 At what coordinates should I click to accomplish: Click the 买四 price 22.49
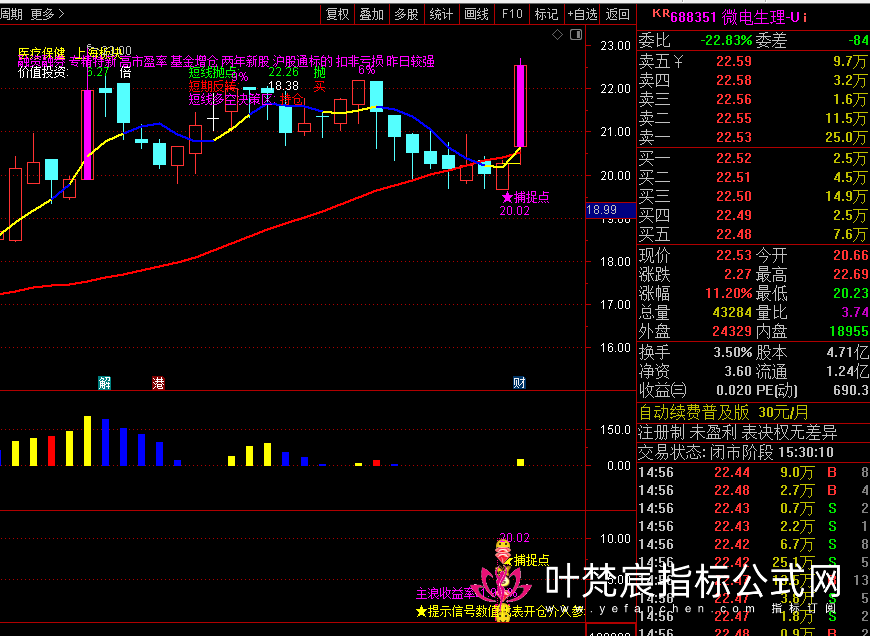[x=734, y=215]
